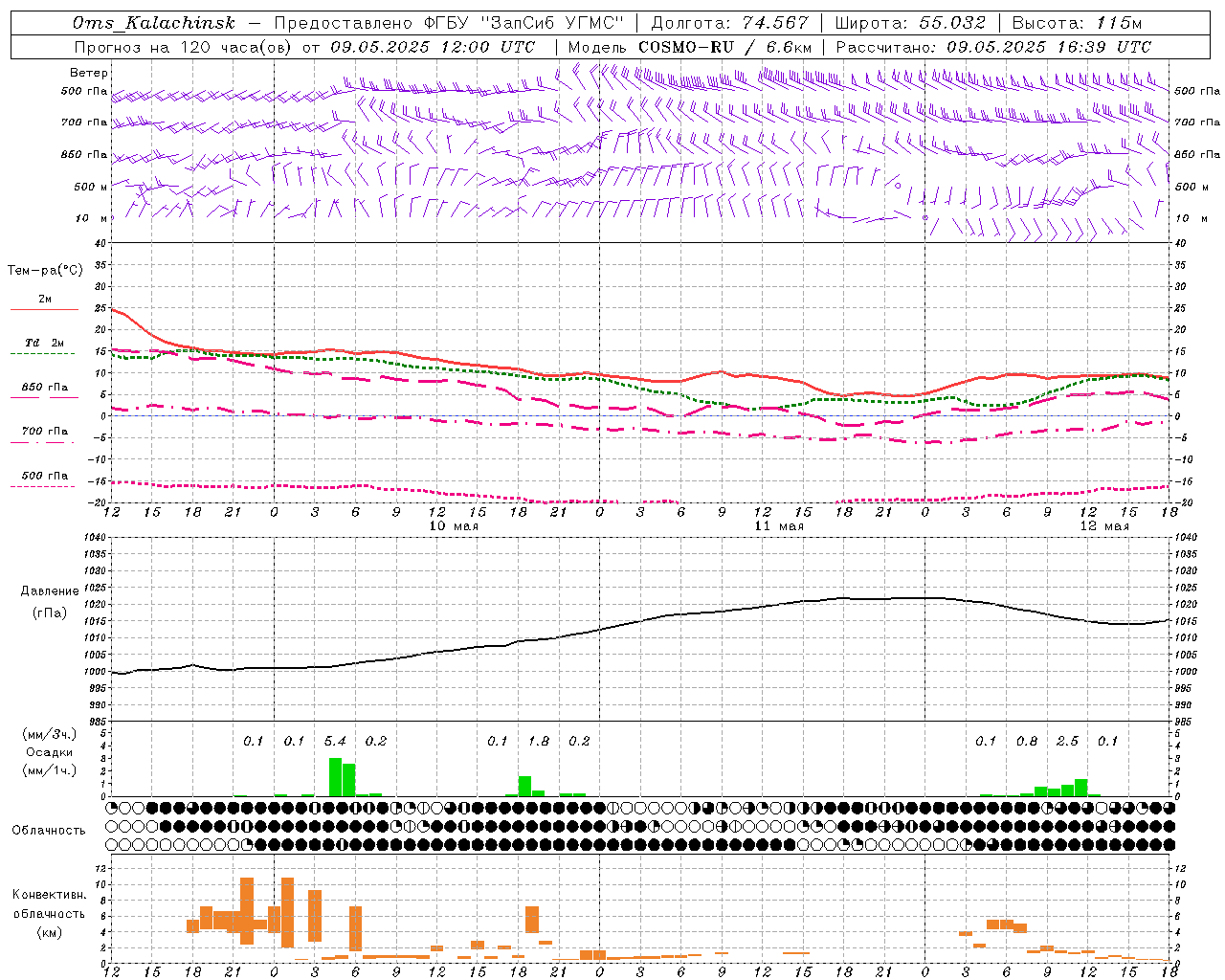
Task: Click the Модель COSMO-RU / 6.6км label
Action: pyautogui.click(x=690, y=47)
